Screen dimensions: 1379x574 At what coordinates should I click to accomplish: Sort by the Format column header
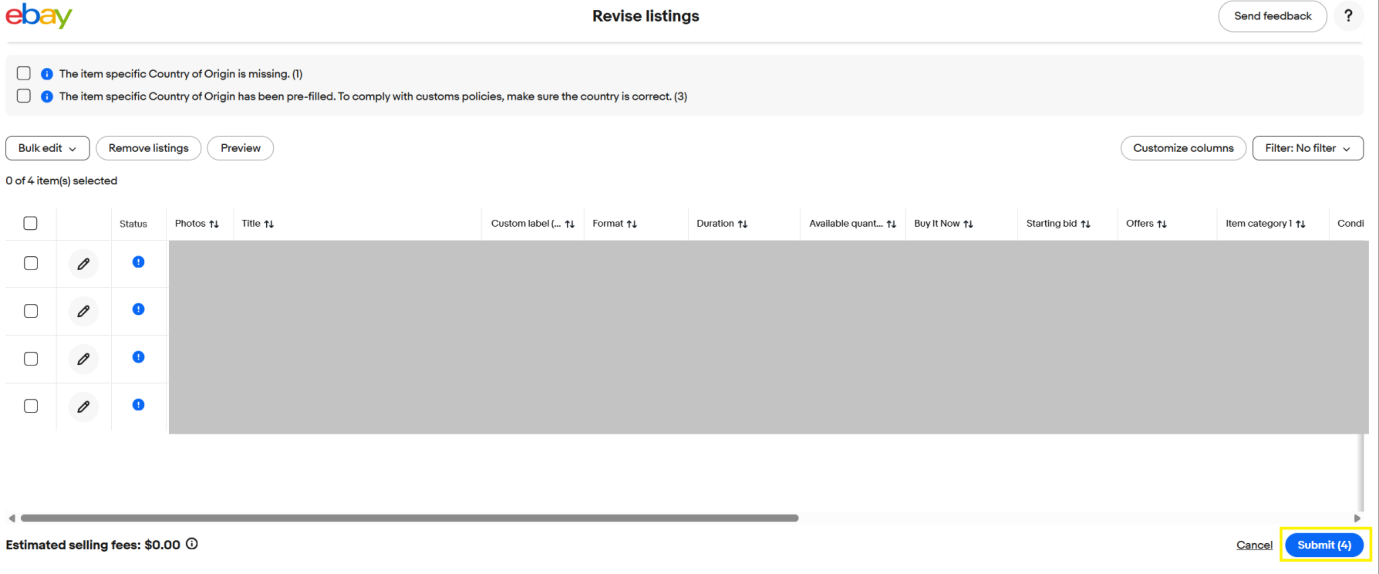click(633, 224)
